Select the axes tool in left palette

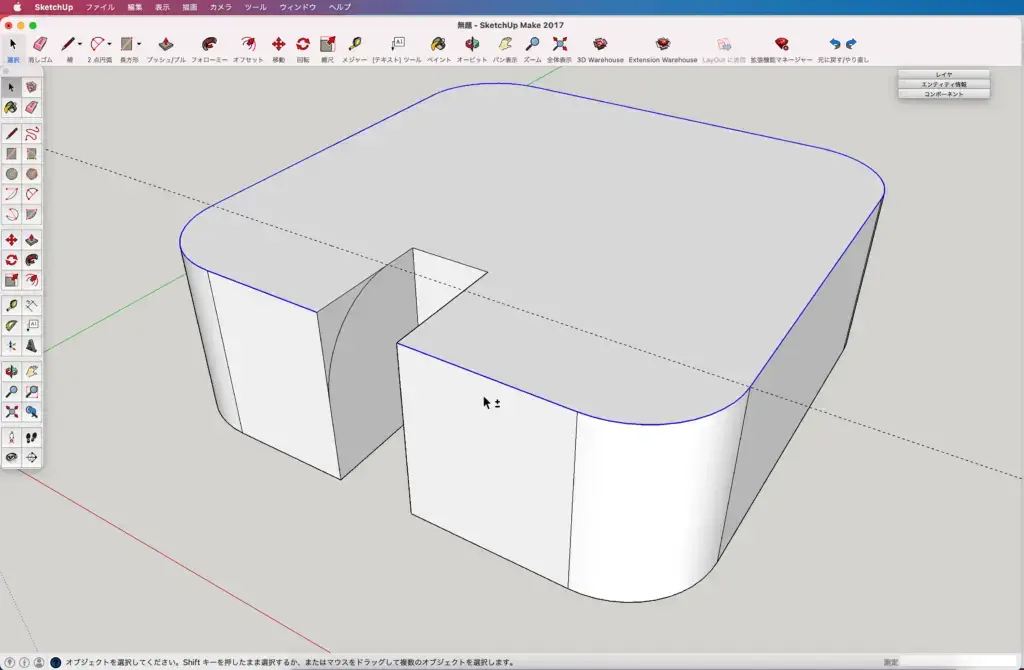[x=12, y=346]
